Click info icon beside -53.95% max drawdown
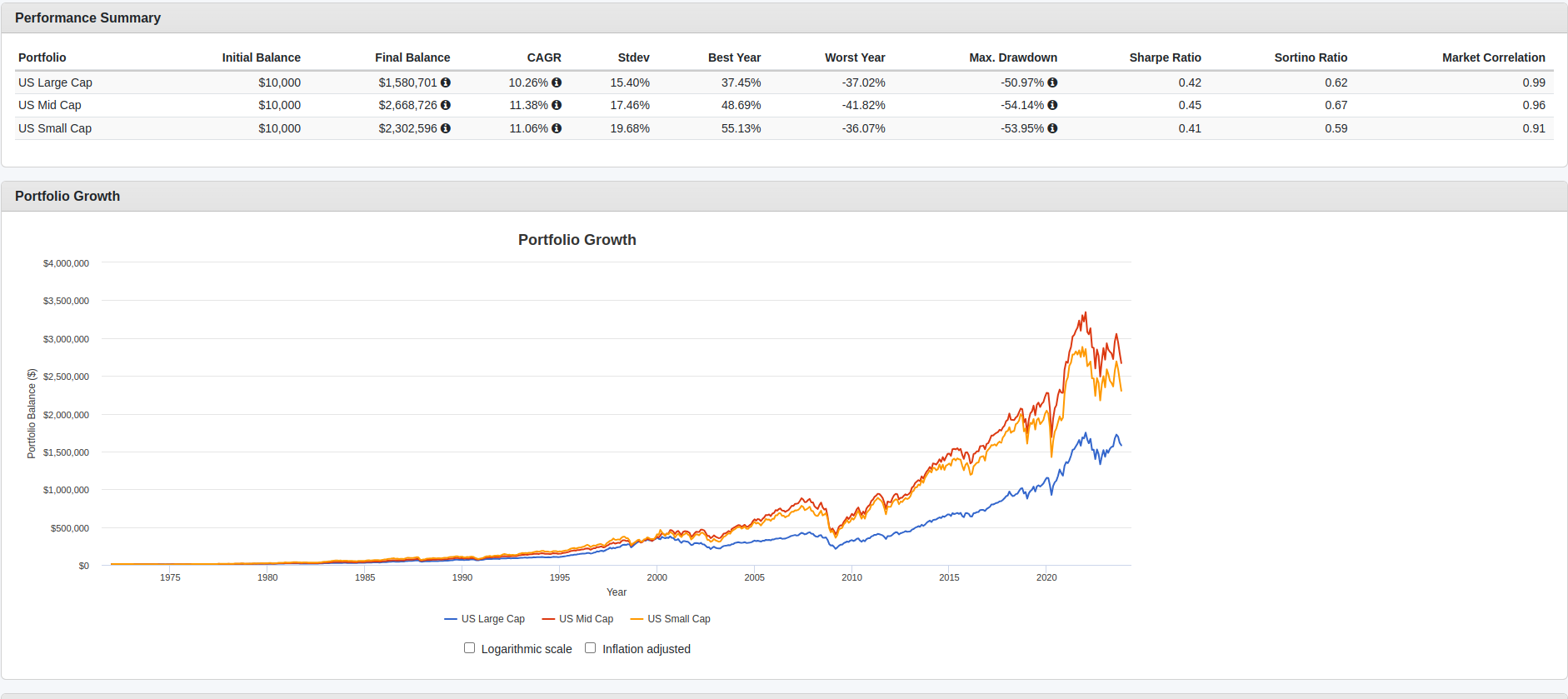The image size is (1568, 699). (x=1052, y=128)
